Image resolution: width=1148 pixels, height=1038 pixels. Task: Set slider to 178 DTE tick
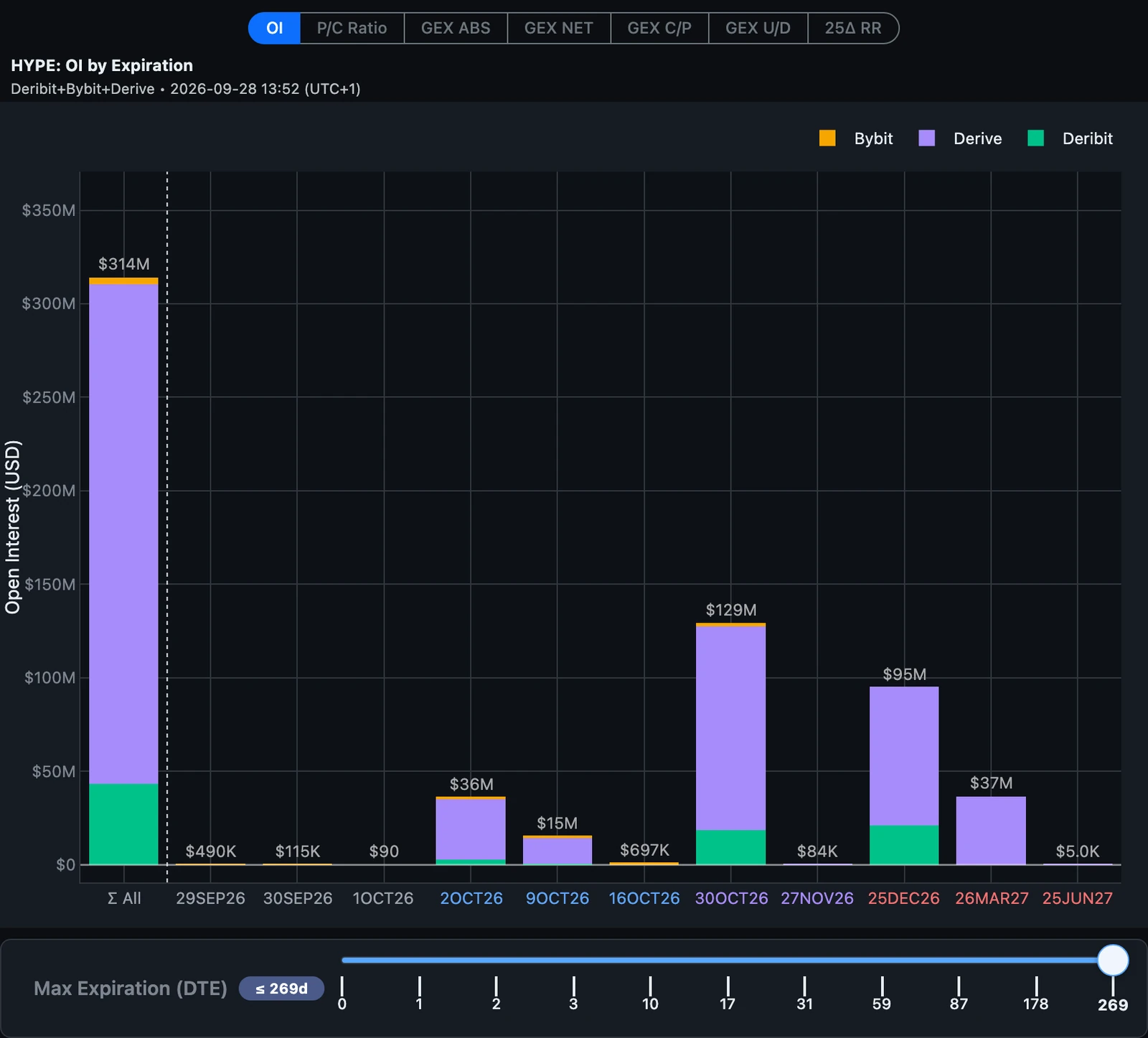pyautogui.click(x=1036, y=993)
